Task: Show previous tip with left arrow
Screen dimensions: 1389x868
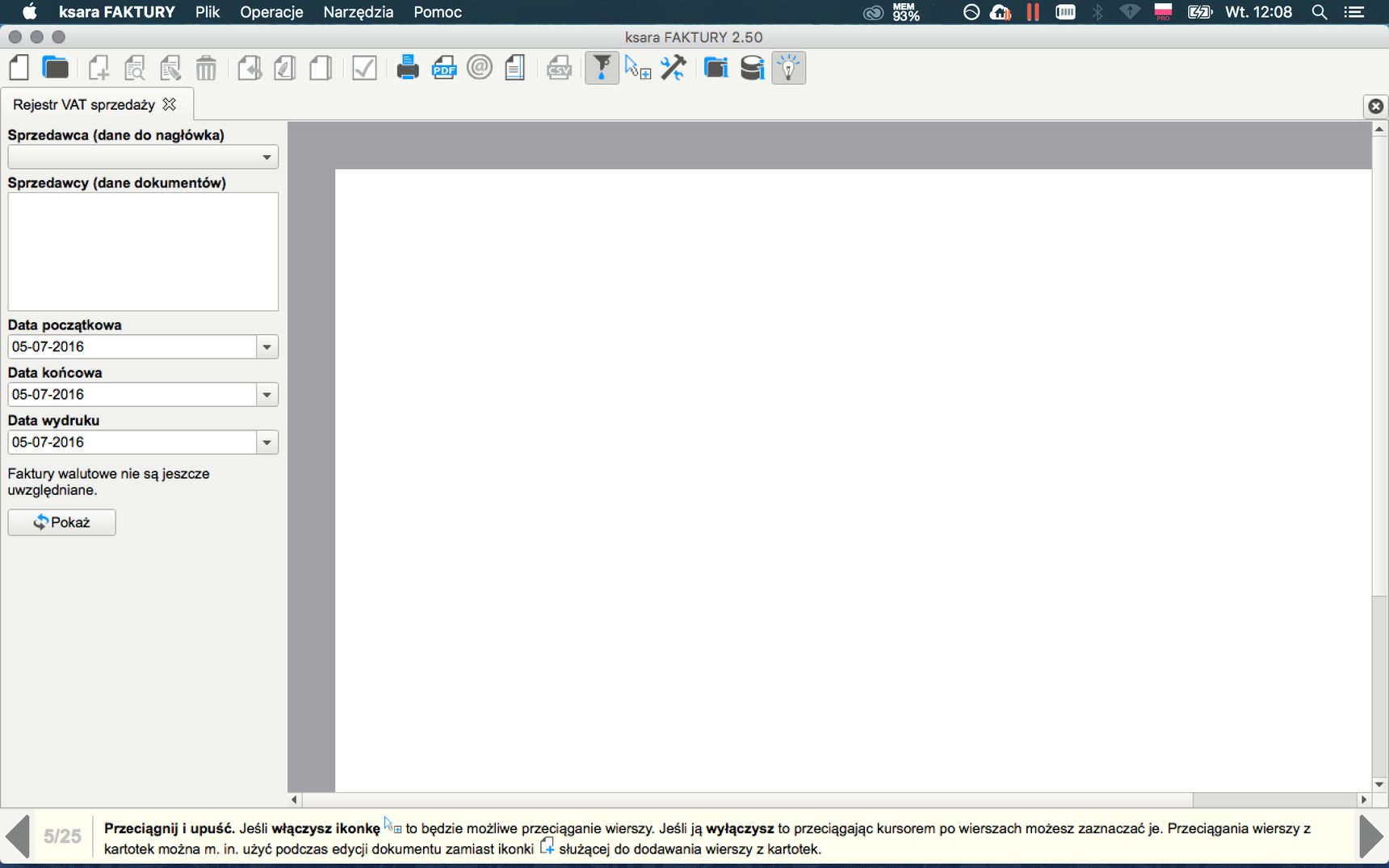Action: (17, 837)
